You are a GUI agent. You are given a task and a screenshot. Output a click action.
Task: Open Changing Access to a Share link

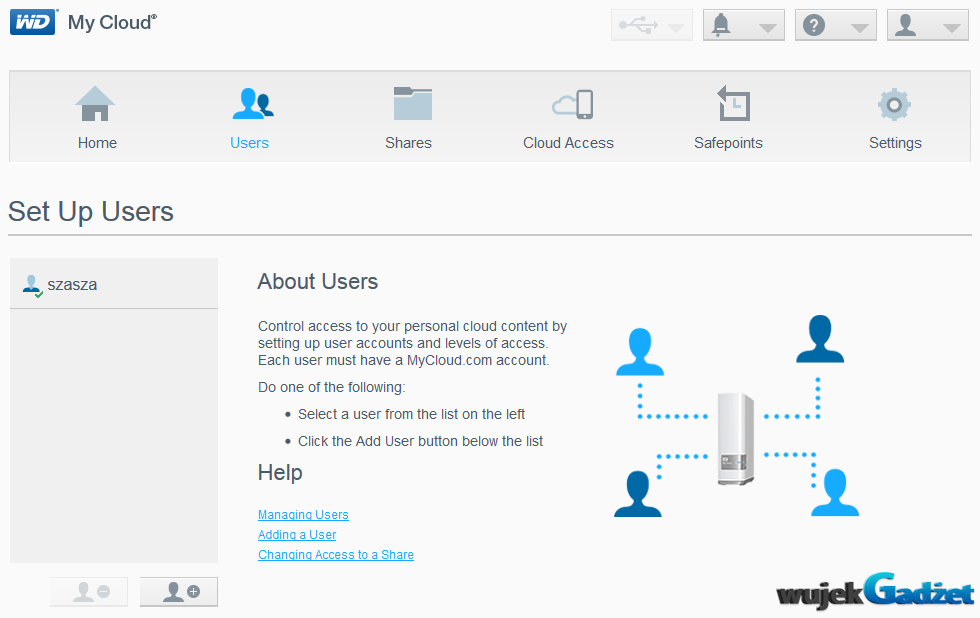[x=336, y=555]
